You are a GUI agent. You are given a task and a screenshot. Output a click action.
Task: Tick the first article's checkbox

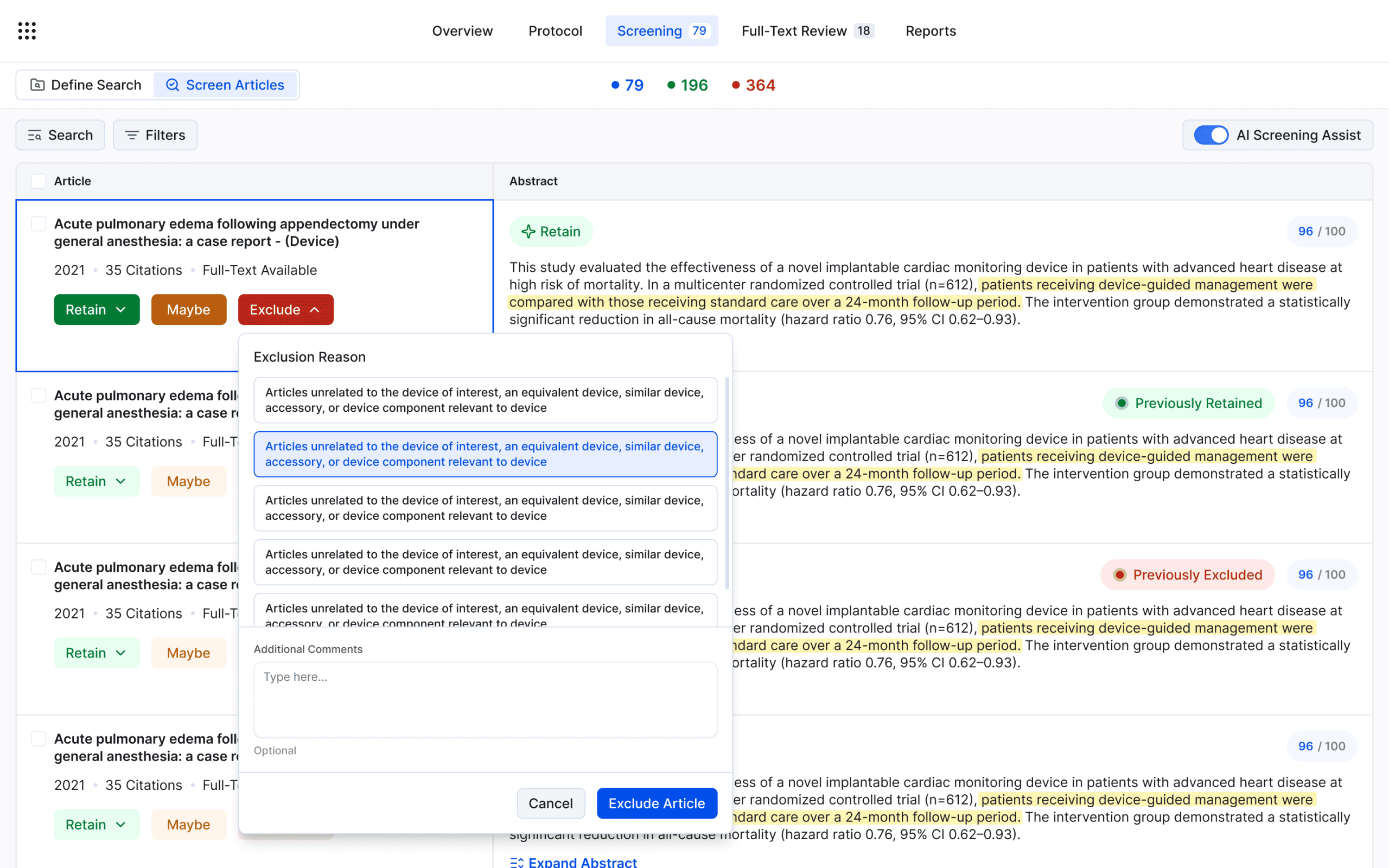[39, 224]
